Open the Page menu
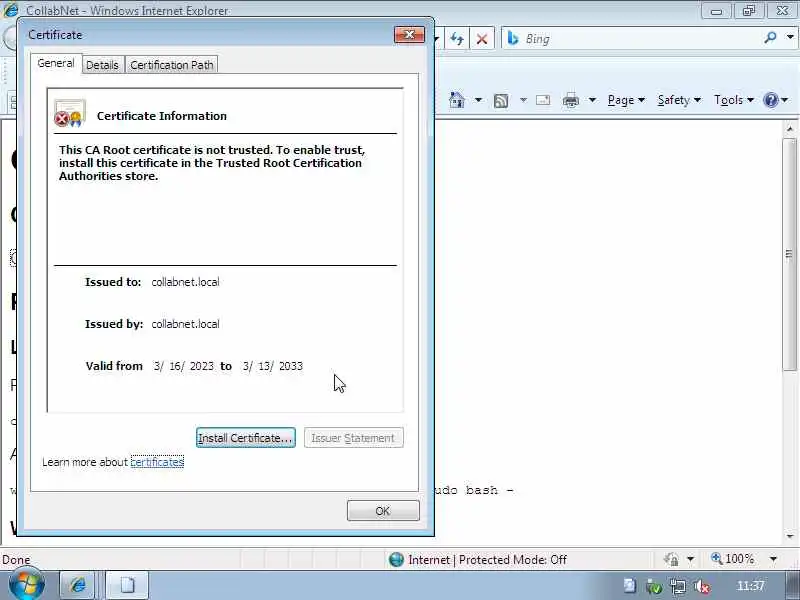This screenshot has width=800, height=600. pos(626,100)
